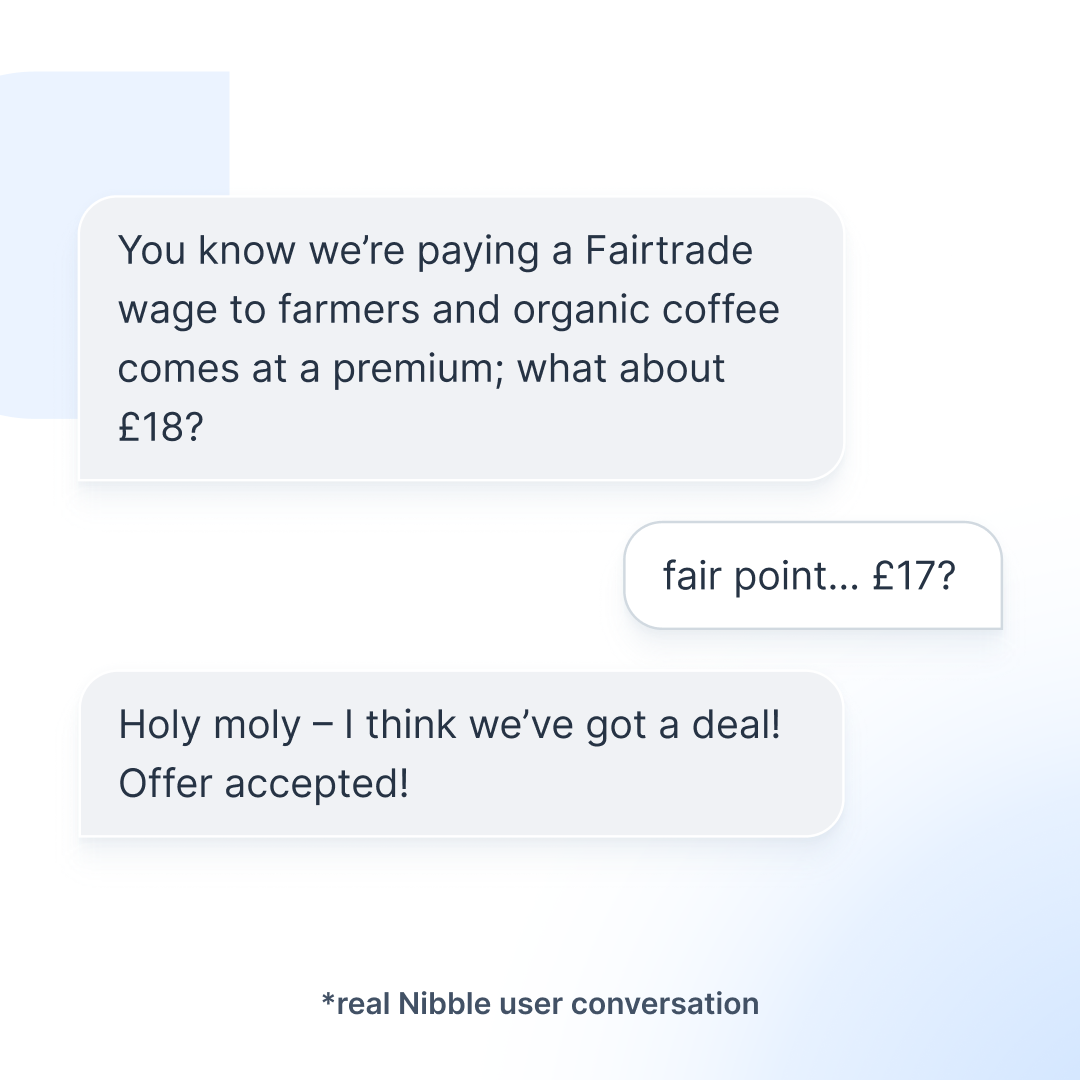This screenshot has width=1080, height=1080.
Task: Click the "Offer accepted!" text
Action: 264,783
